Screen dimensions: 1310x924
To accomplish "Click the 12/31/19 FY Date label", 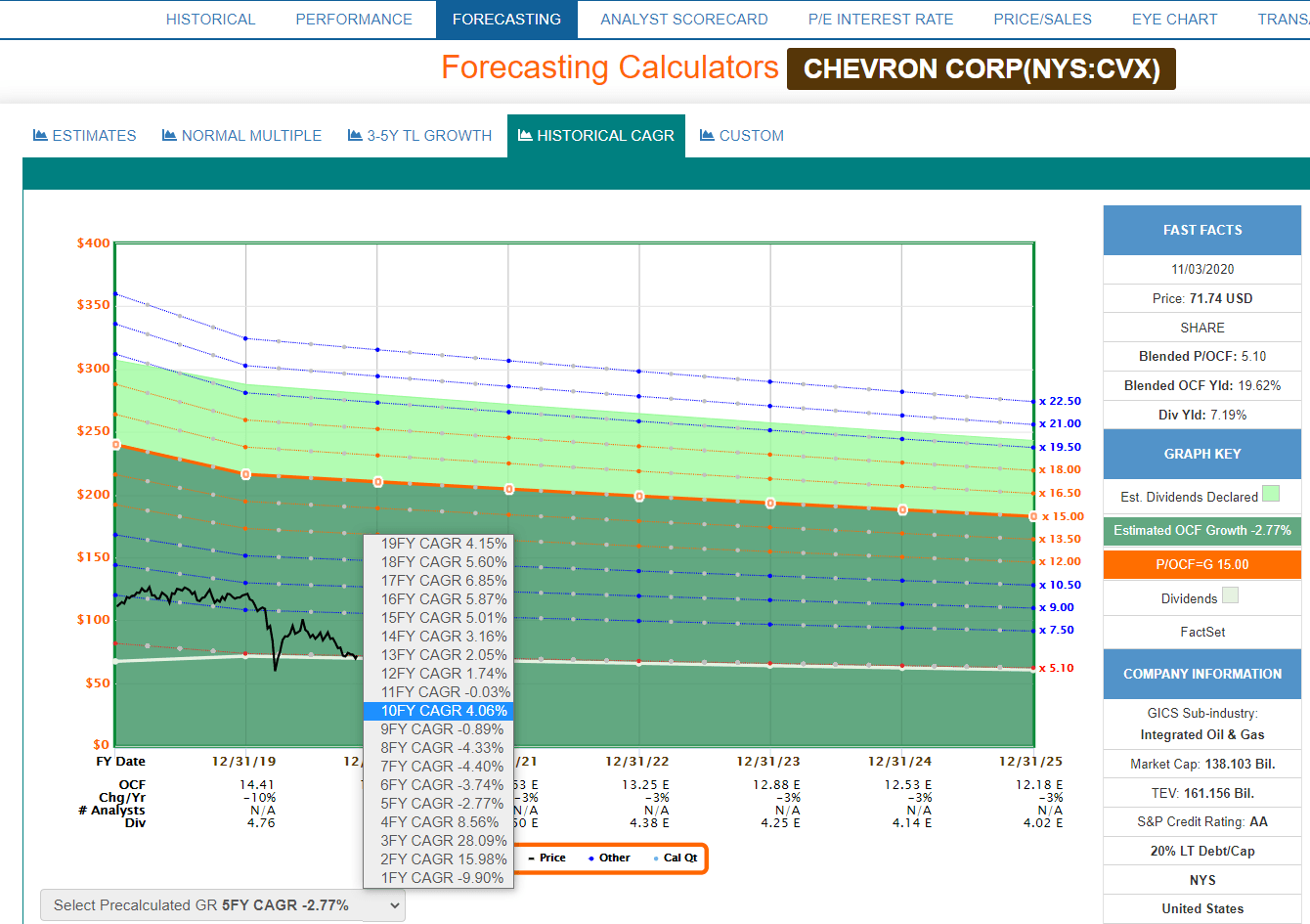I will click(x=244, y=761).
